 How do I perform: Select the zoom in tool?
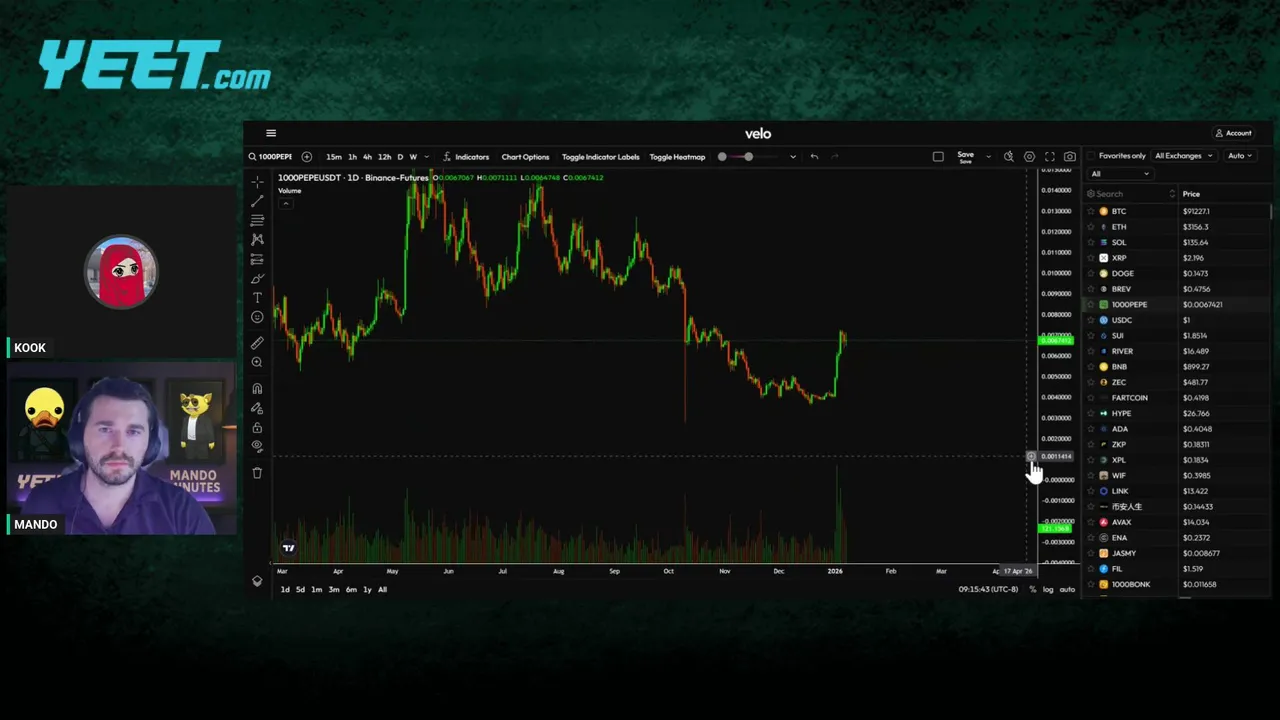257,362
